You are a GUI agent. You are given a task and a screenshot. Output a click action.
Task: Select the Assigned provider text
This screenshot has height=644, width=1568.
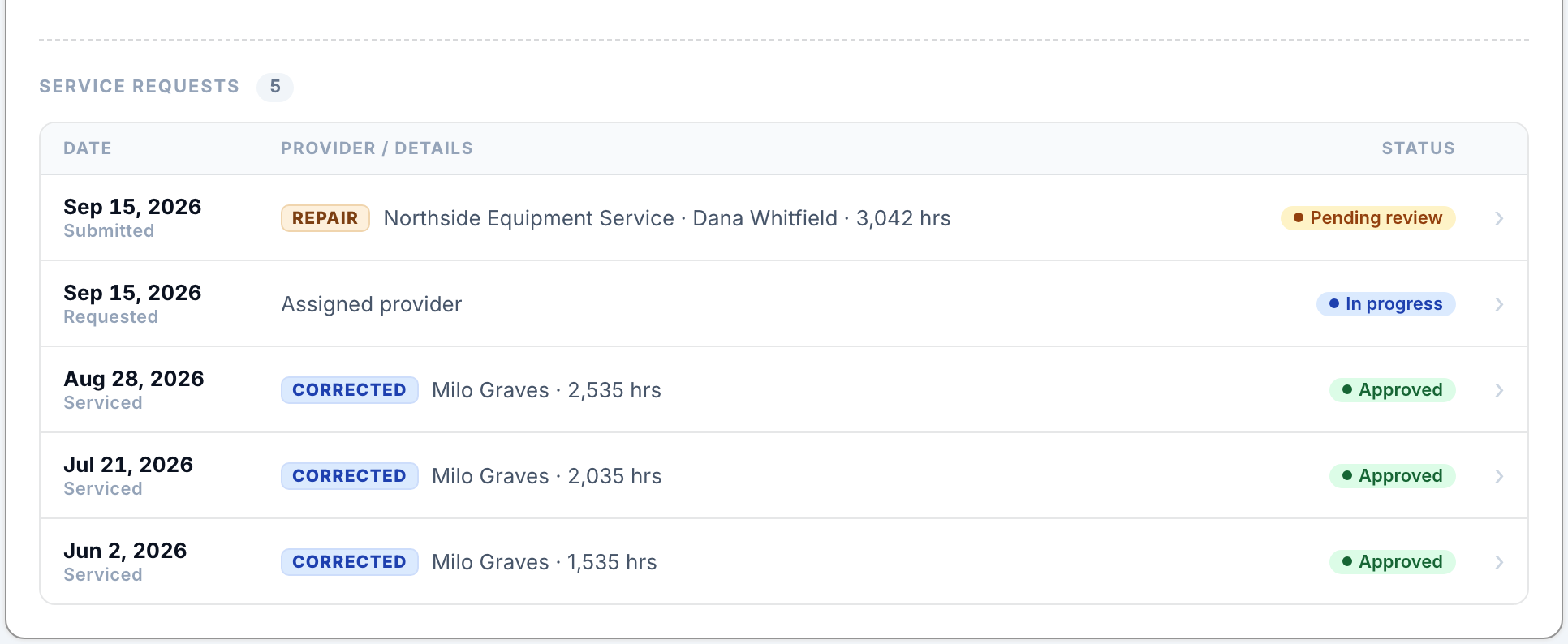(x=372, y=304)
